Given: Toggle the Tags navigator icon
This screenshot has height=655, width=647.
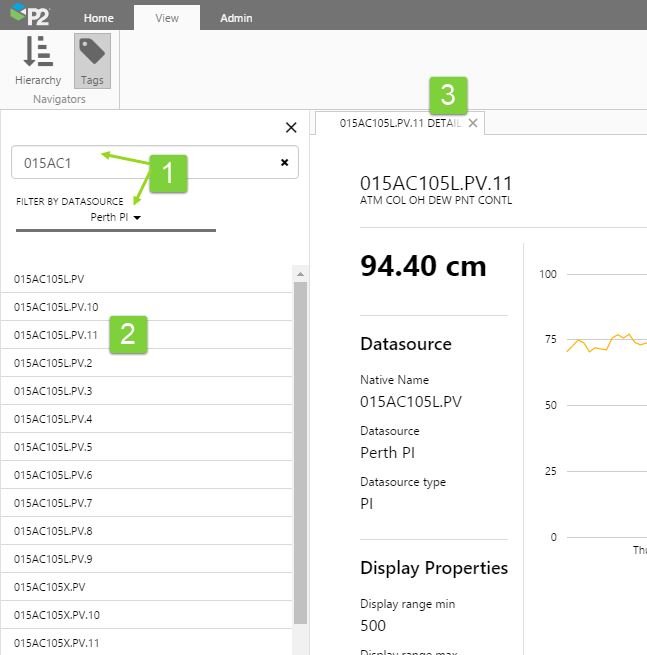Looking at the screenshot, I should [x=92, y=52].
